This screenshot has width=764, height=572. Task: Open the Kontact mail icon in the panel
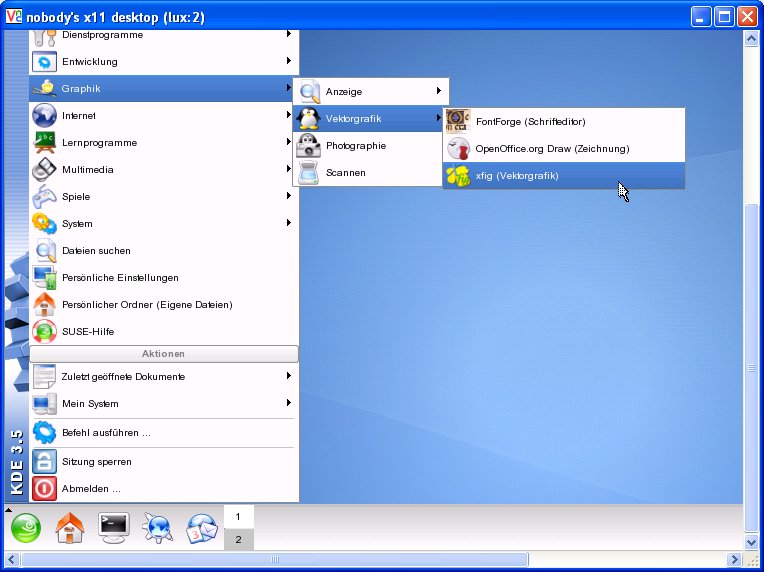201,529
